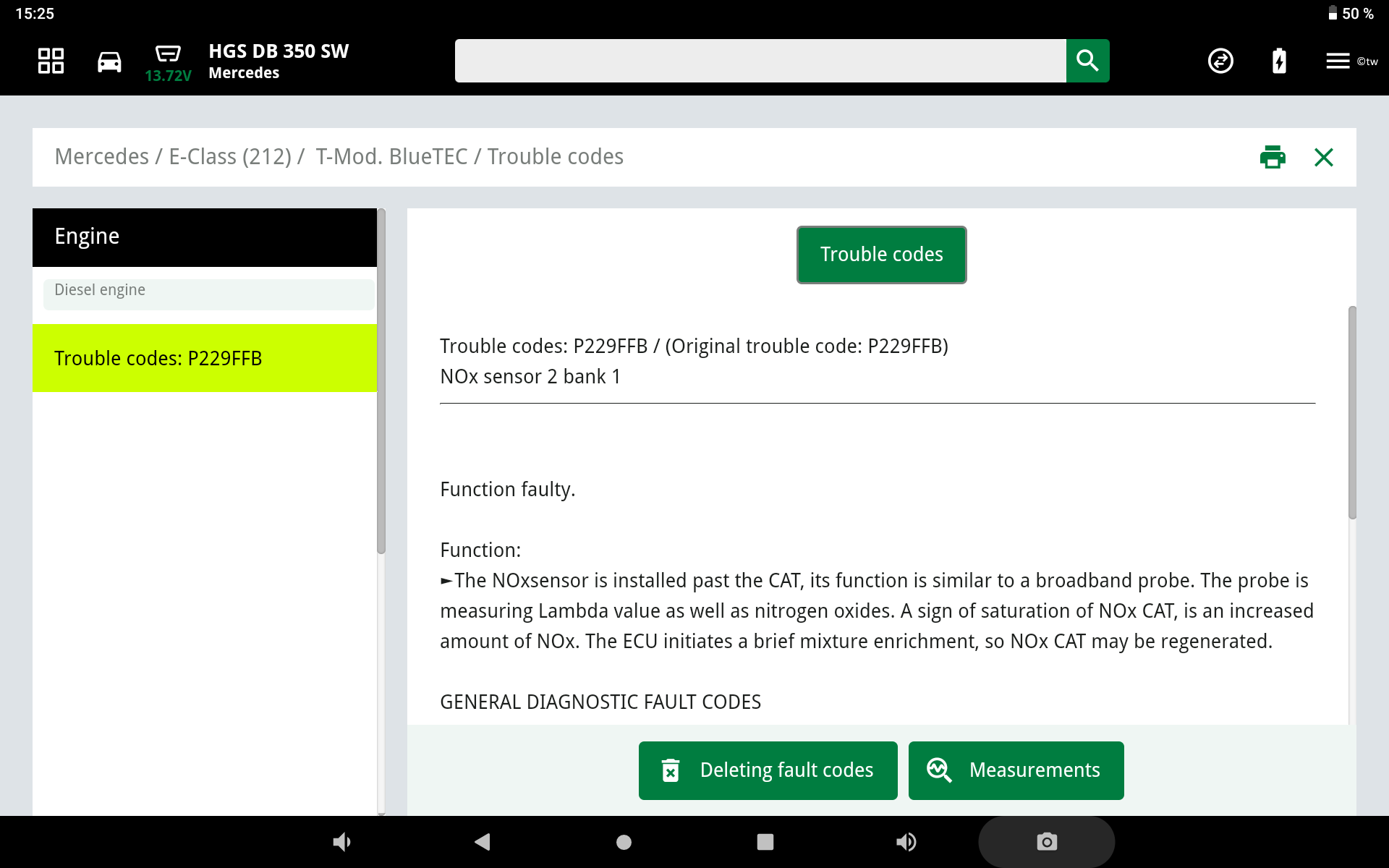This screenshot has height=868, width=1389.
Task: Tap the left speaker volume icon
Action: (x=342, y=841)
